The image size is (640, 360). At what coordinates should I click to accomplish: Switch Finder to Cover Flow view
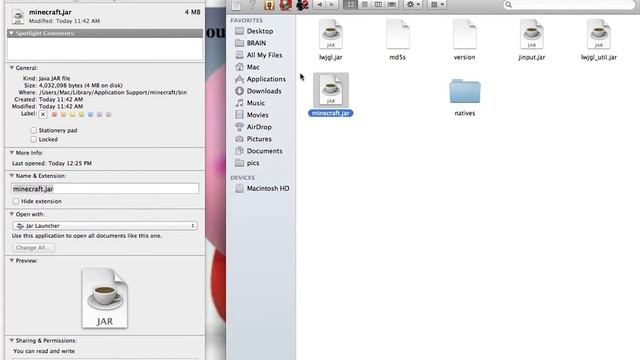[392, 4]
